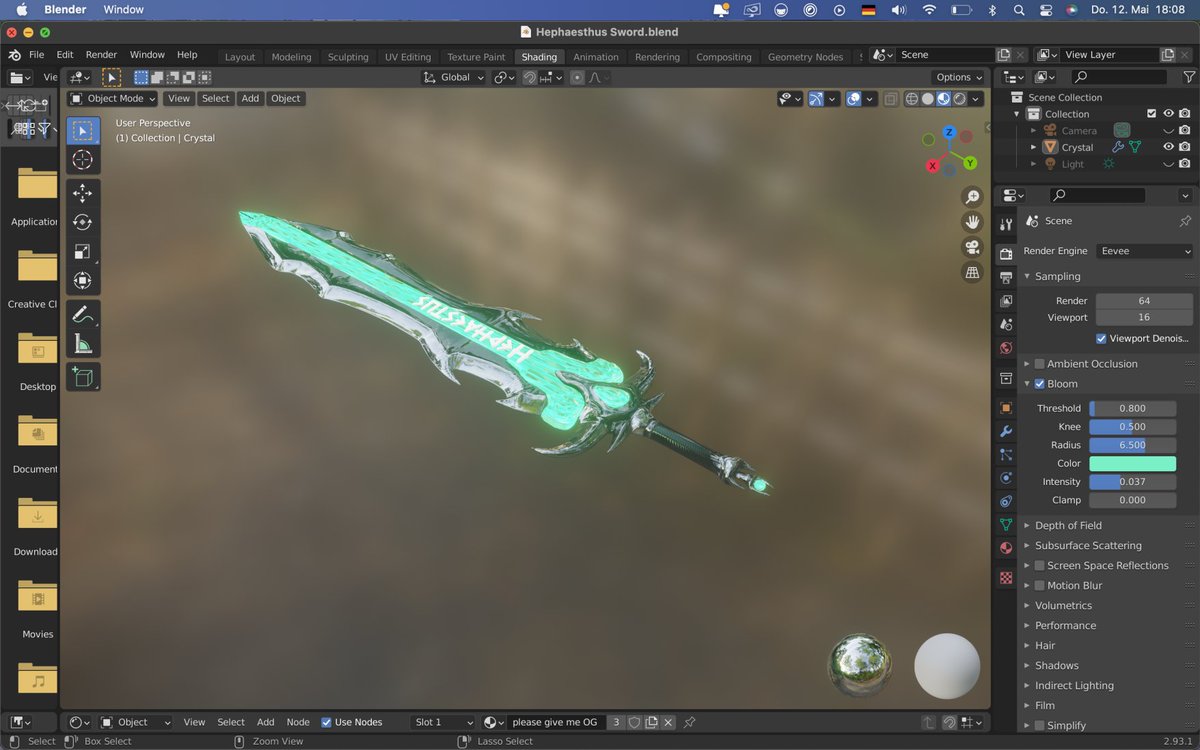The width and height of the screenshot is (1200, 750).
Task: Open the Texture properties checker tab
Action: [x=1006, y=578]
